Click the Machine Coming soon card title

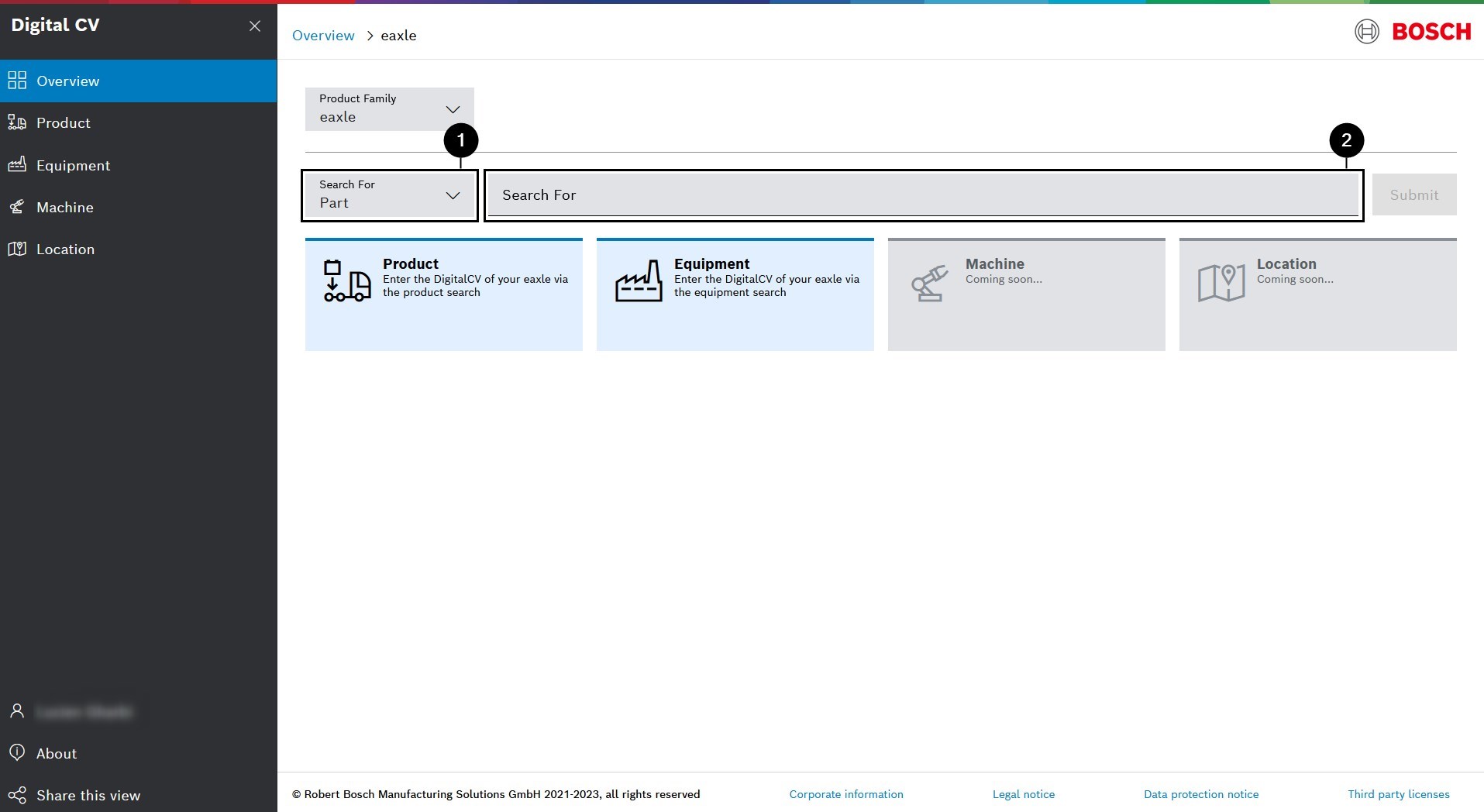(995, 264)
